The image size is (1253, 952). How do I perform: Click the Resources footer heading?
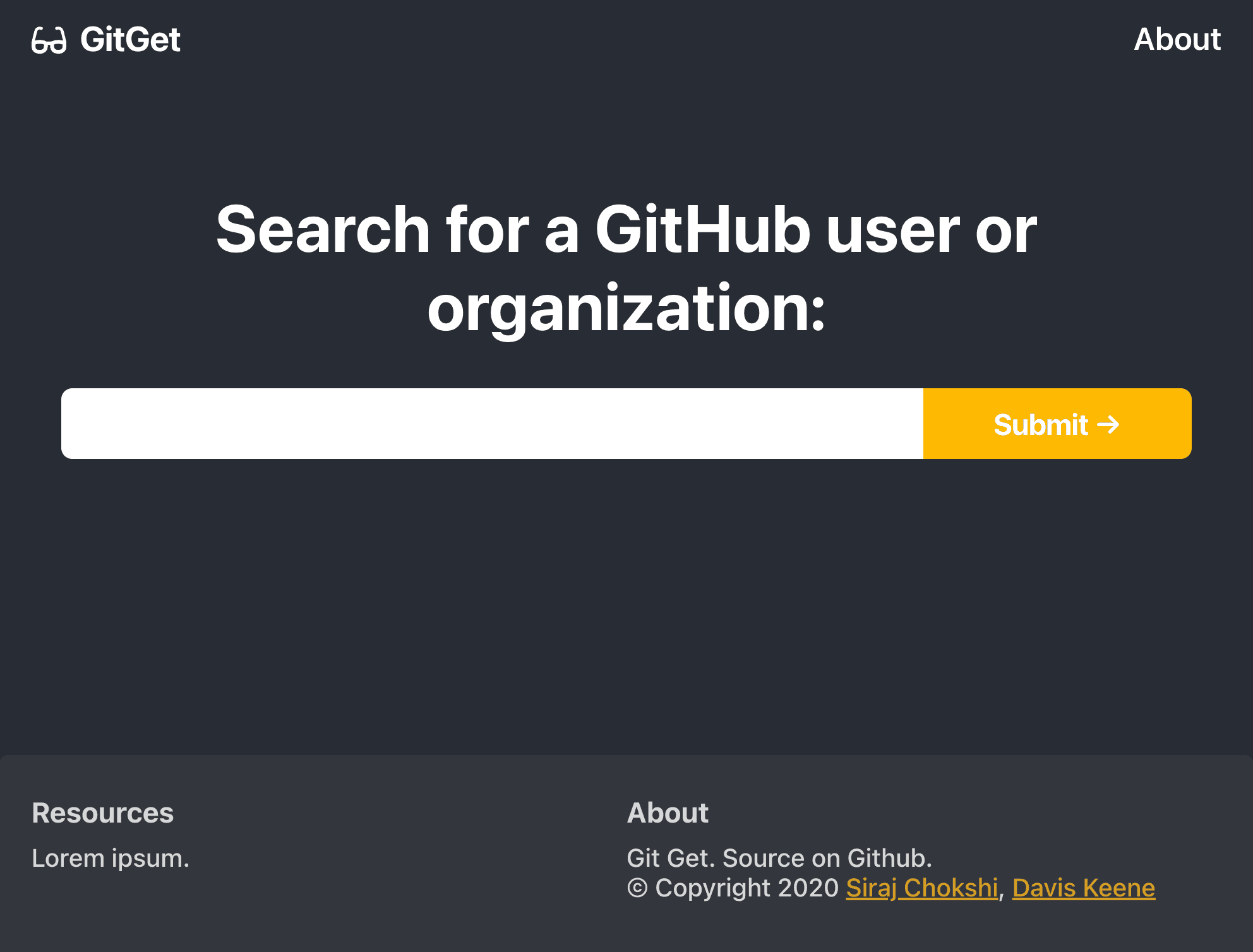pyautogui.click(x=102, y=812)
